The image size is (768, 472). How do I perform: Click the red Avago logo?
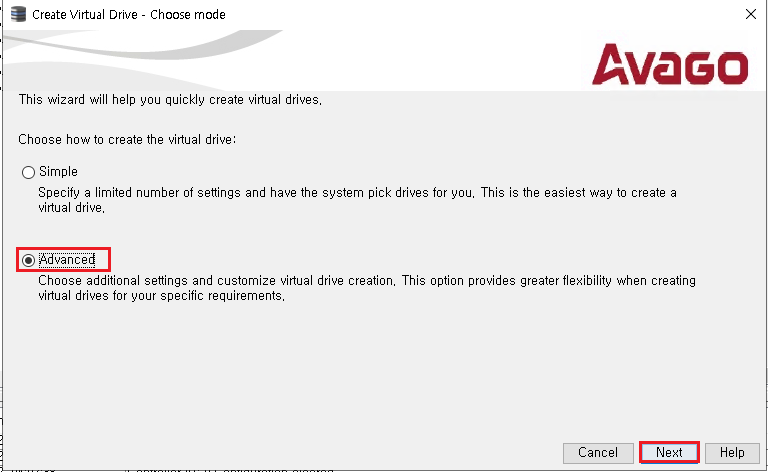[670, 65]
